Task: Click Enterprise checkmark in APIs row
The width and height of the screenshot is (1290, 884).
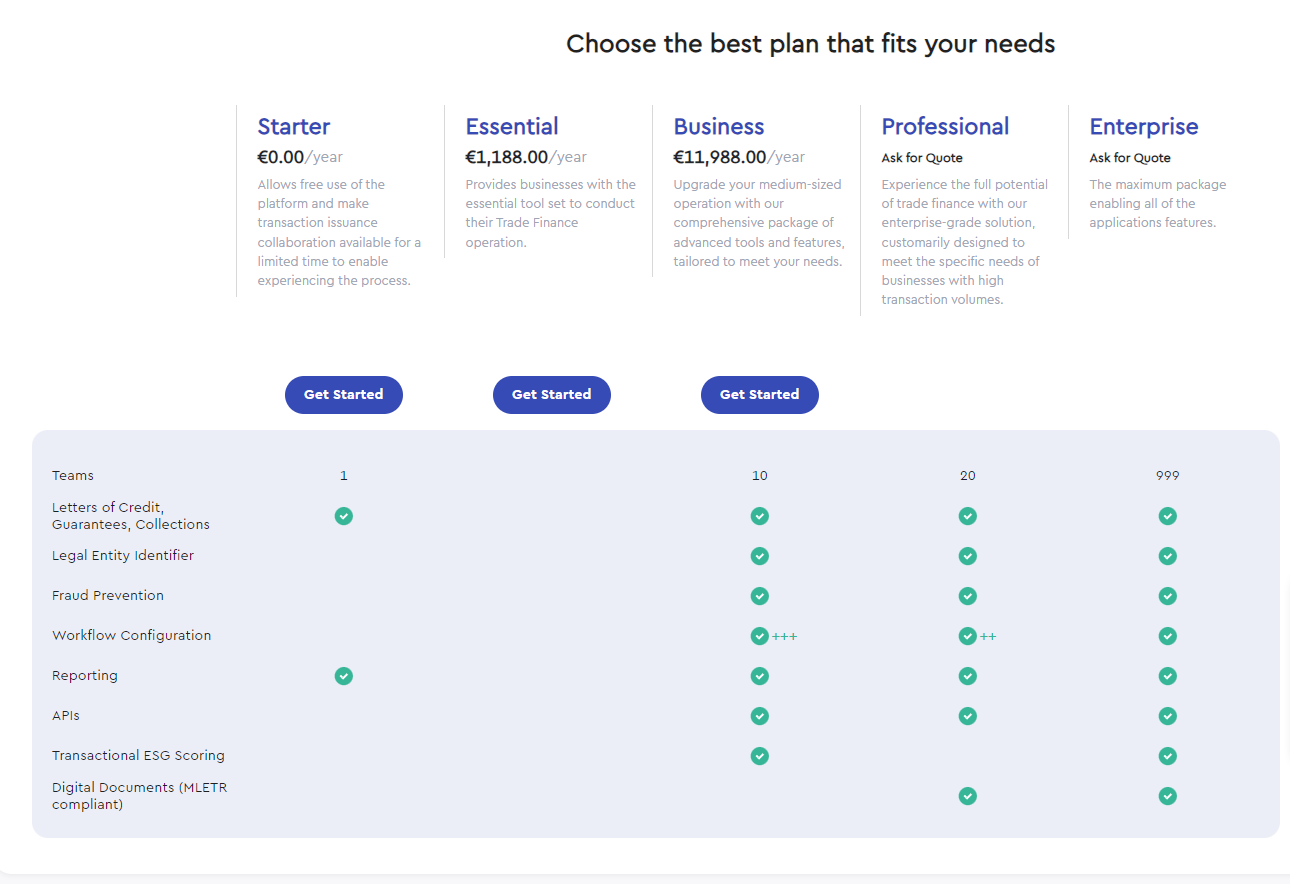Action: [1168, 716]
